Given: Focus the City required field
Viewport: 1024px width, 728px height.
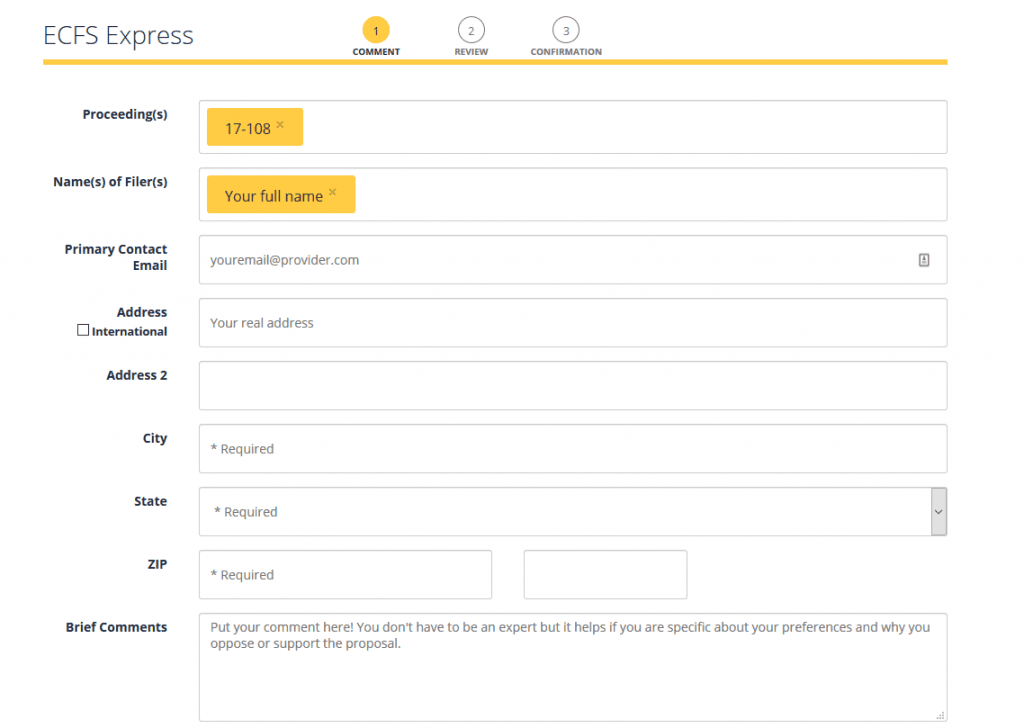Looking at the screenshot, I should coord(572,449).
